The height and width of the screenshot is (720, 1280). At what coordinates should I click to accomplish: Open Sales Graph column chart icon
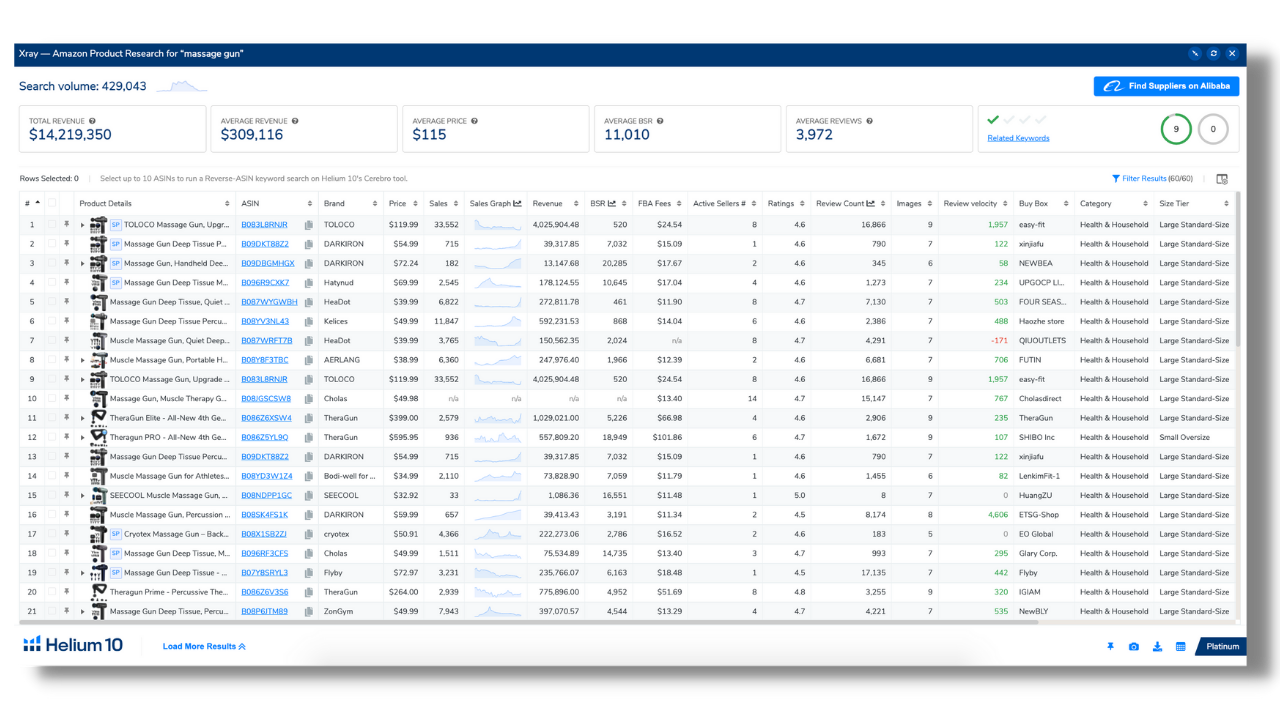coord(517,204)
